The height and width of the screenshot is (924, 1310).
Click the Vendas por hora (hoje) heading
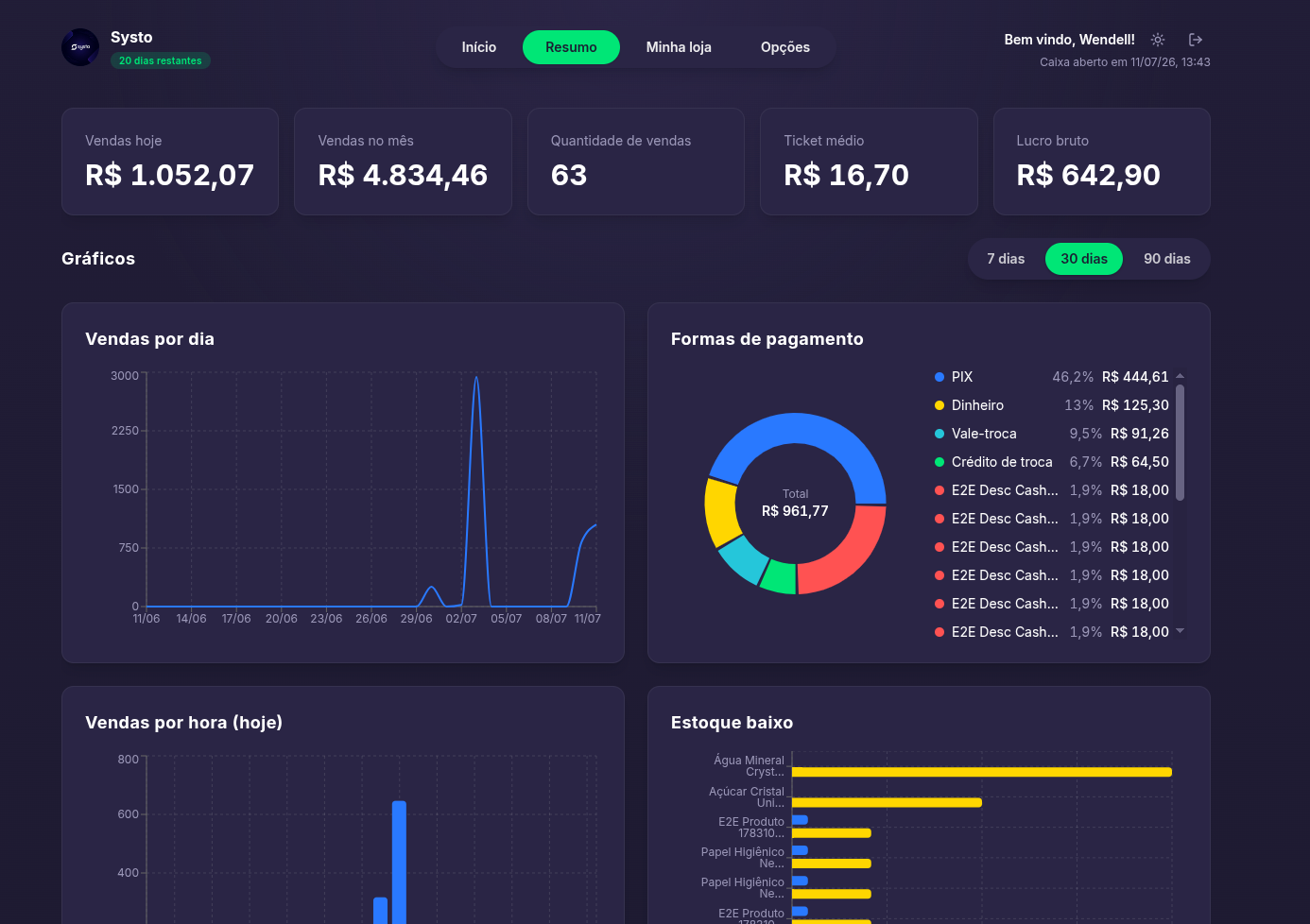coord(183,723)
